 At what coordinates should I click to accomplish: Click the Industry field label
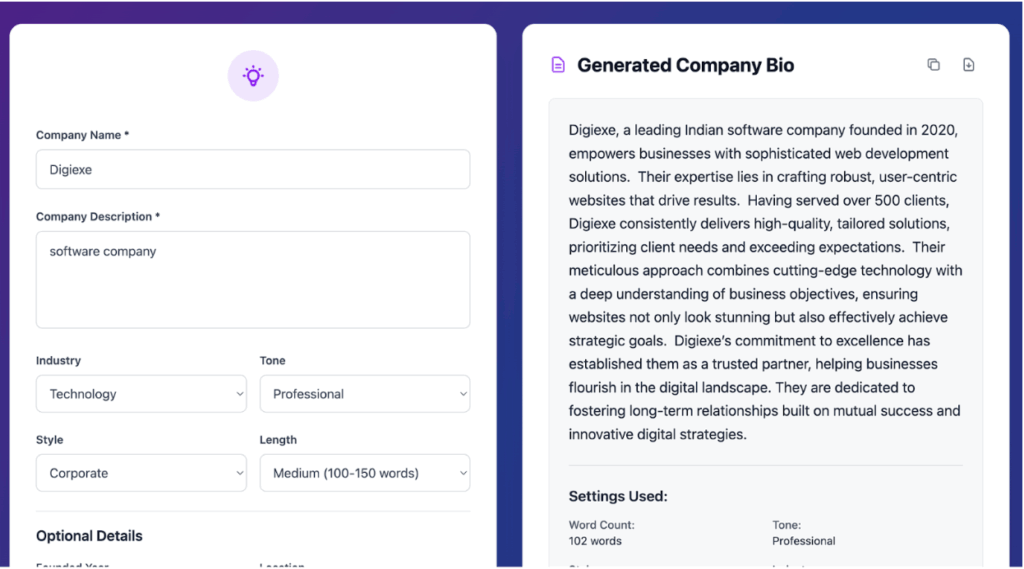click(x=58, y=360)
